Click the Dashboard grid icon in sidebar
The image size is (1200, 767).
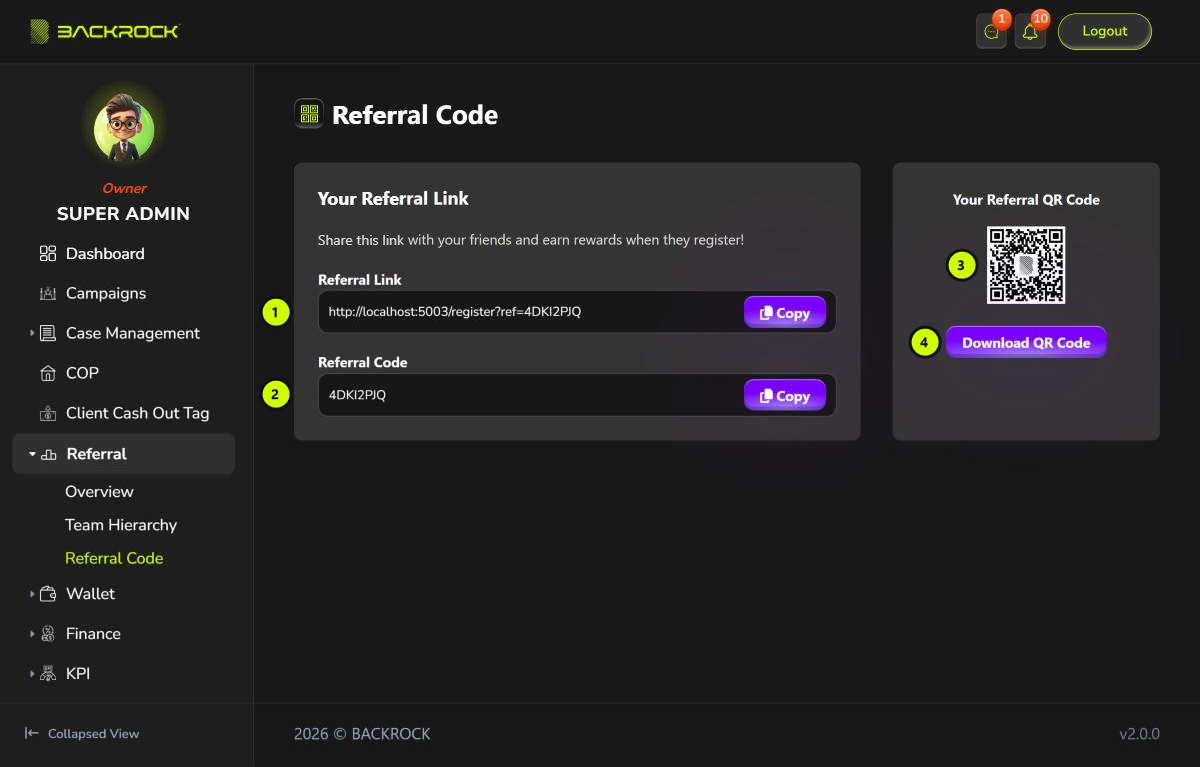point(48,254)
